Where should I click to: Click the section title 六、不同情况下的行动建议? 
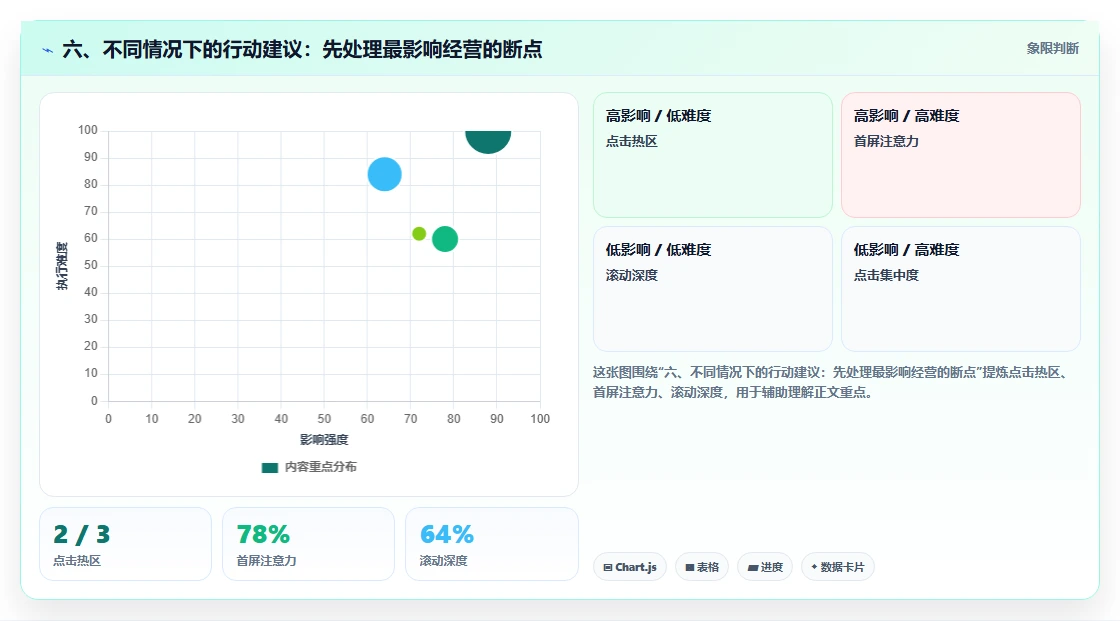click(x=302, y=49)
